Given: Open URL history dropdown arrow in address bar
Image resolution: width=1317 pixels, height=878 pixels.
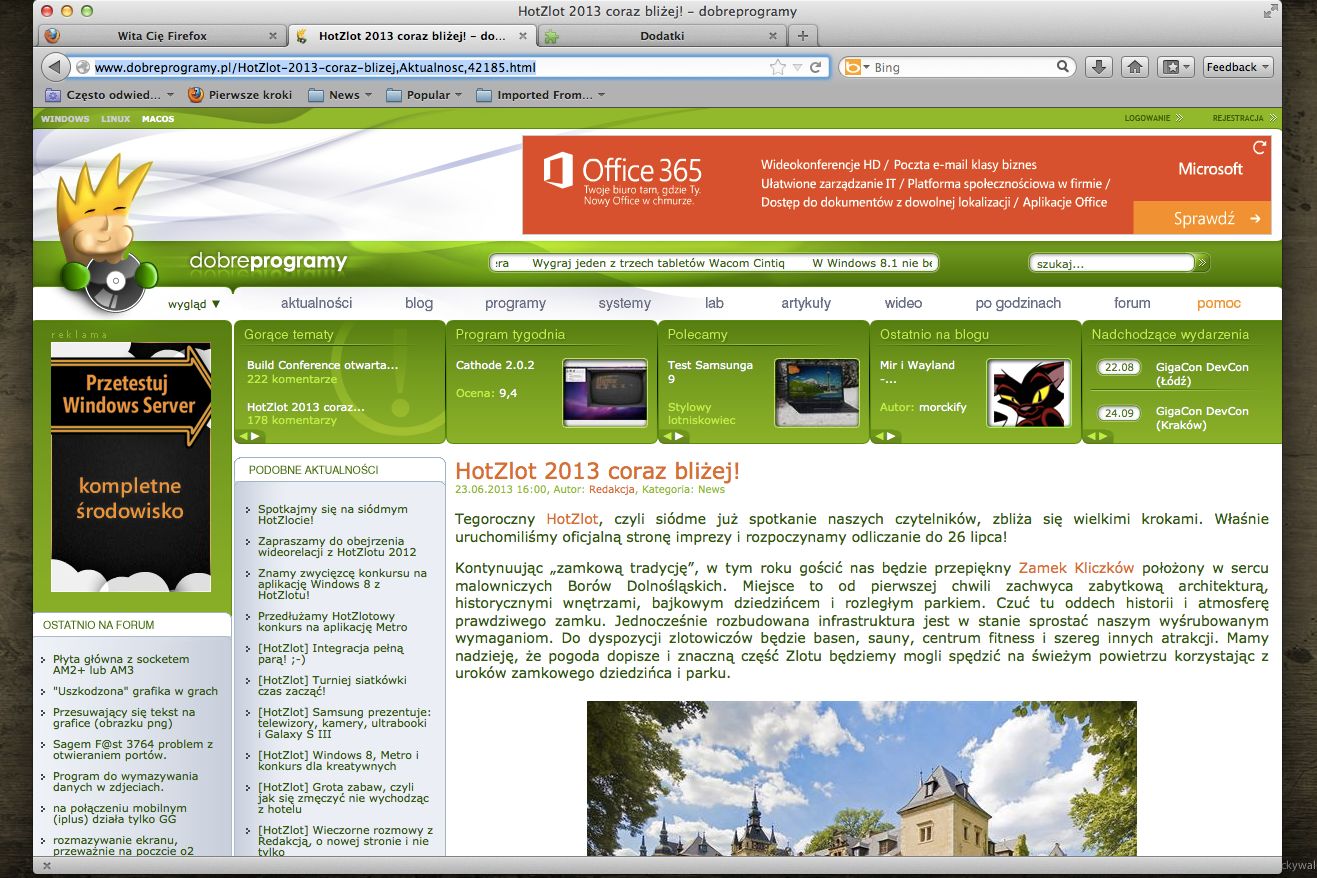Looking at the screenshot, I should [x=797, y=68].
